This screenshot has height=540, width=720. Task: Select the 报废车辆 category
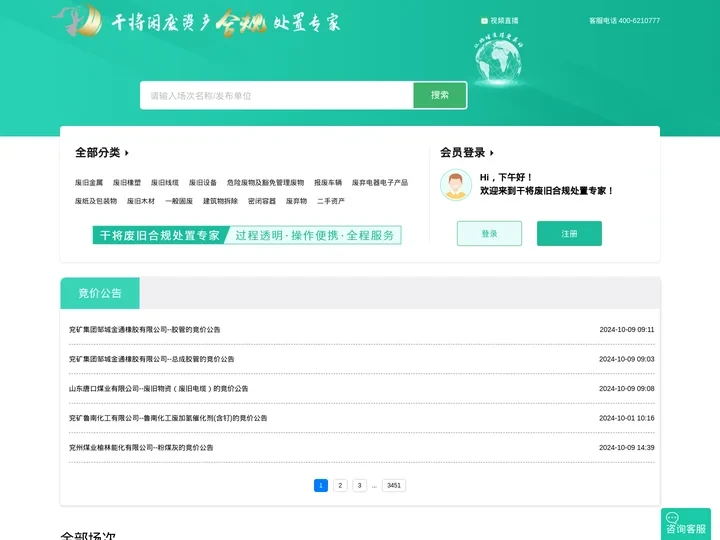(x=328, y=183)
